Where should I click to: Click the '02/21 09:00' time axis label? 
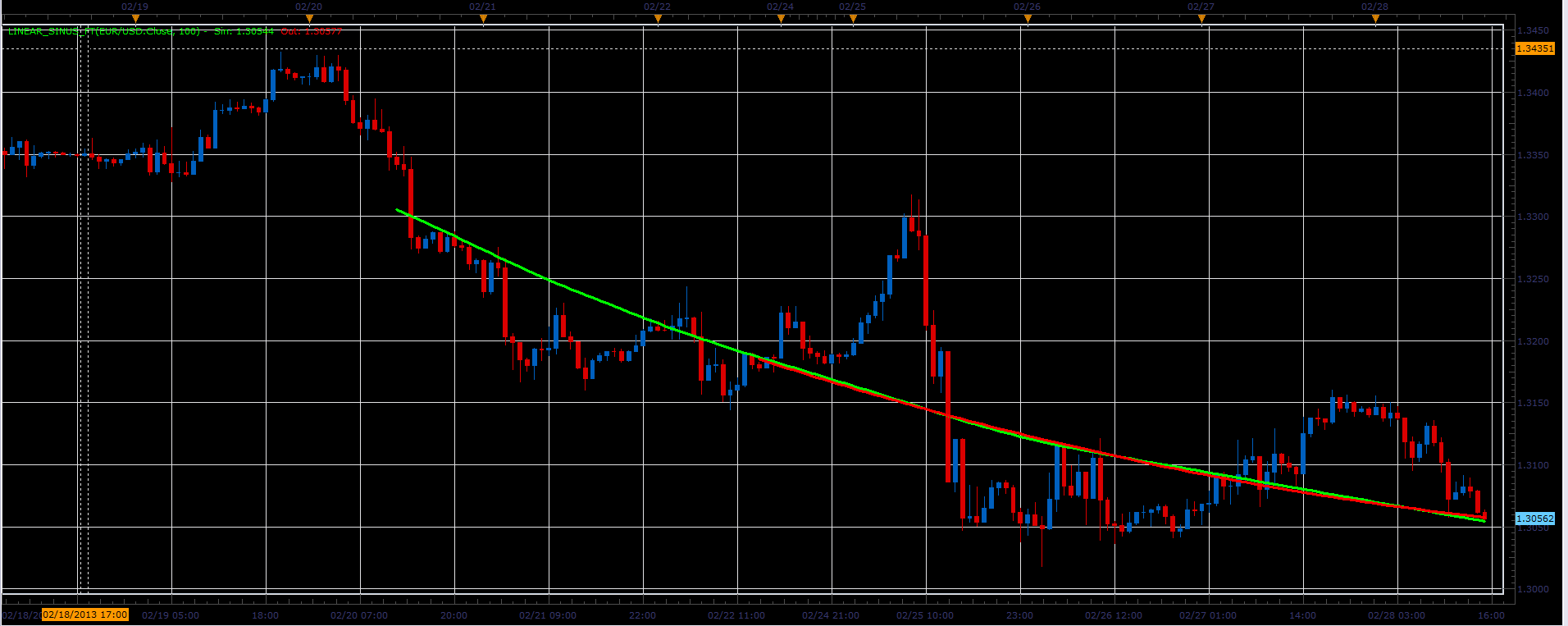tap(548, 615)
